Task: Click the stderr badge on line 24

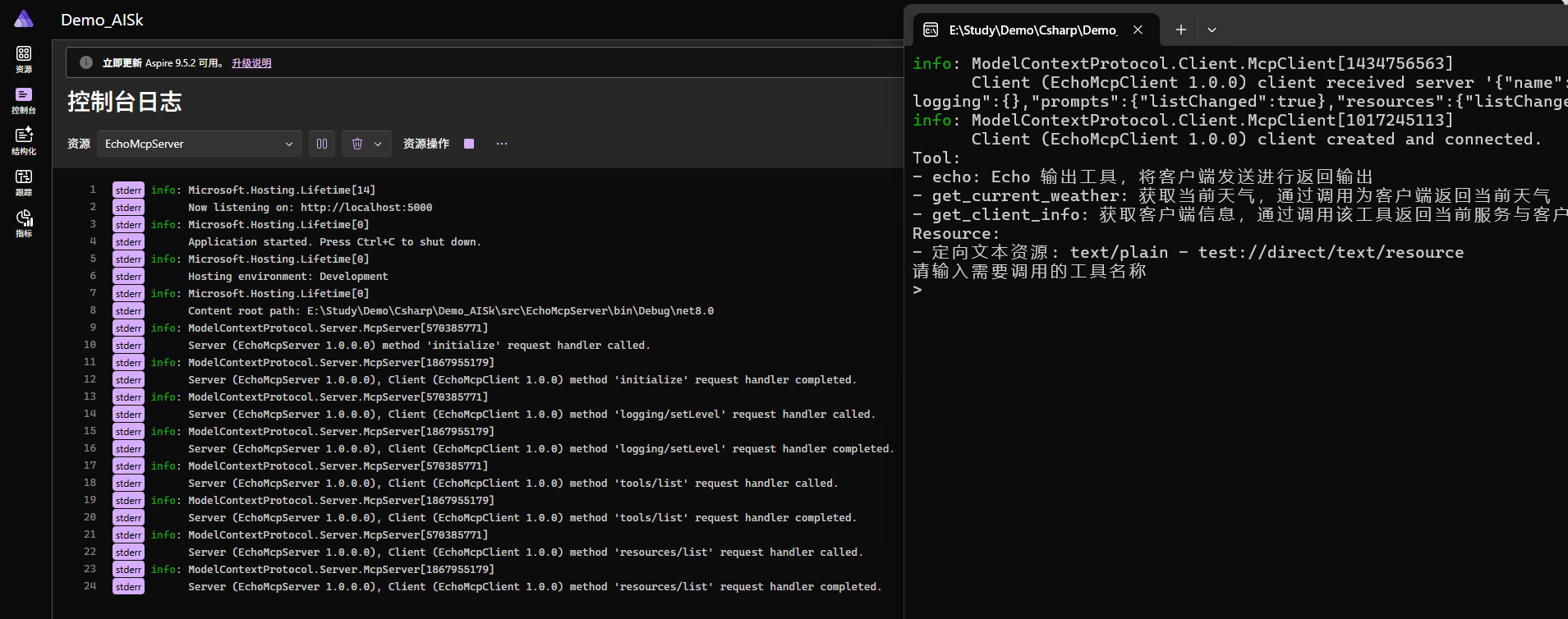Action: (x=128, y=586)
